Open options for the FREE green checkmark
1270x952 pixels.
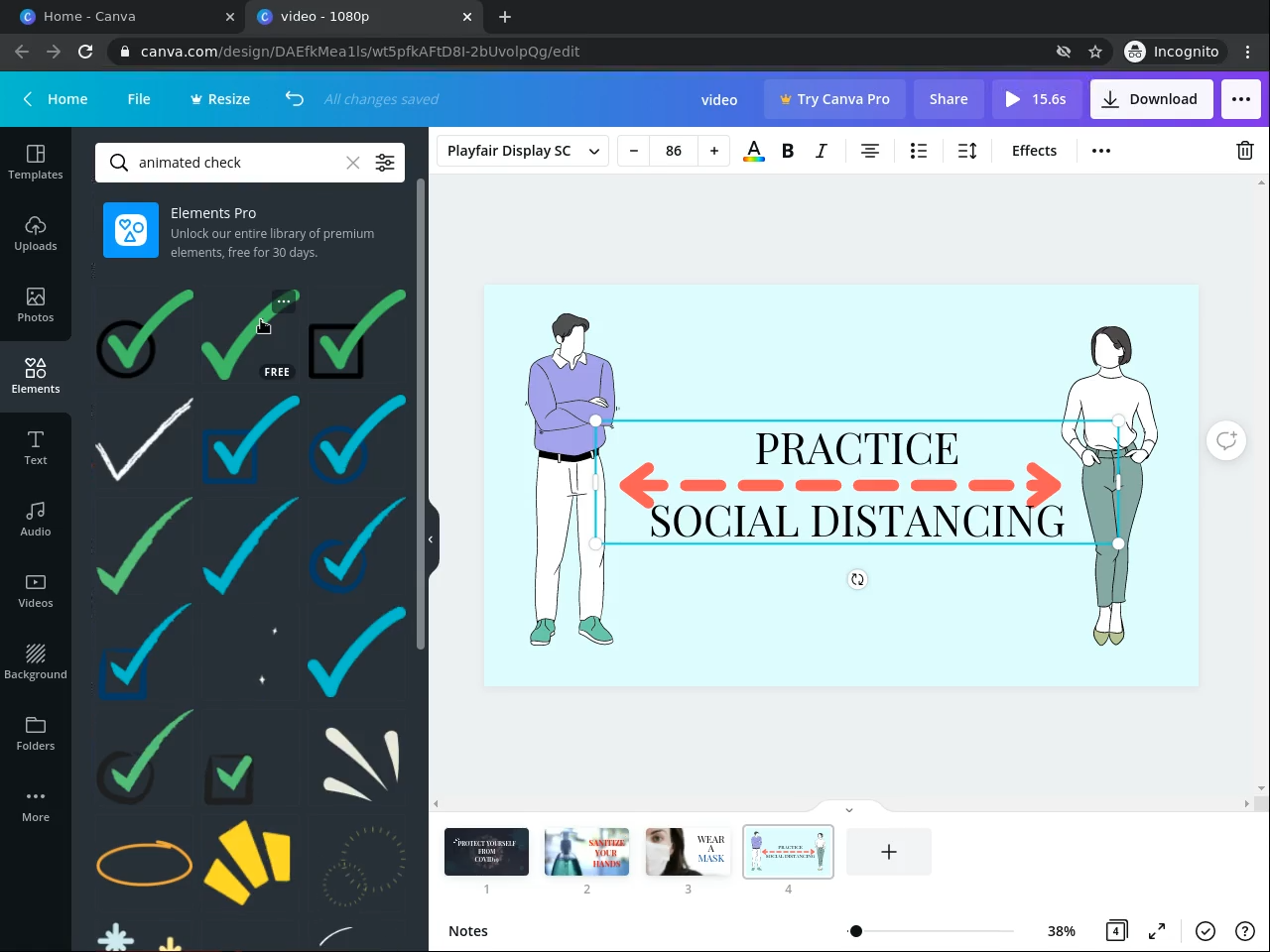(284, 300)
